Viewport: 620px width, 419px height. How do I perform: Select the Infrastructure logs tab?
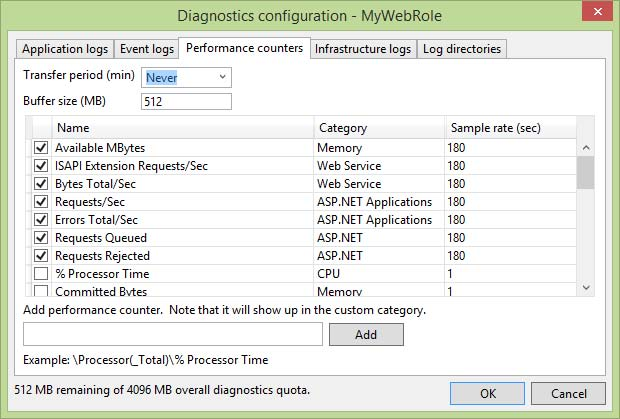click(363, 49)
